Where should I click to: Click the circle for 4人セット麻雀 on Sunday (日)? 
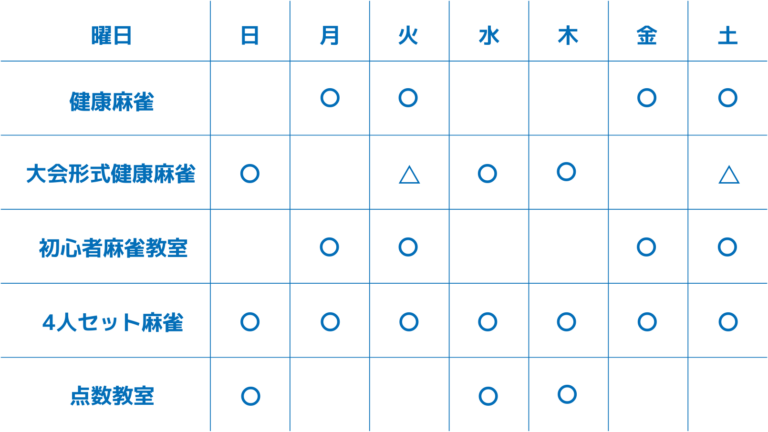(x=250, y=321)
